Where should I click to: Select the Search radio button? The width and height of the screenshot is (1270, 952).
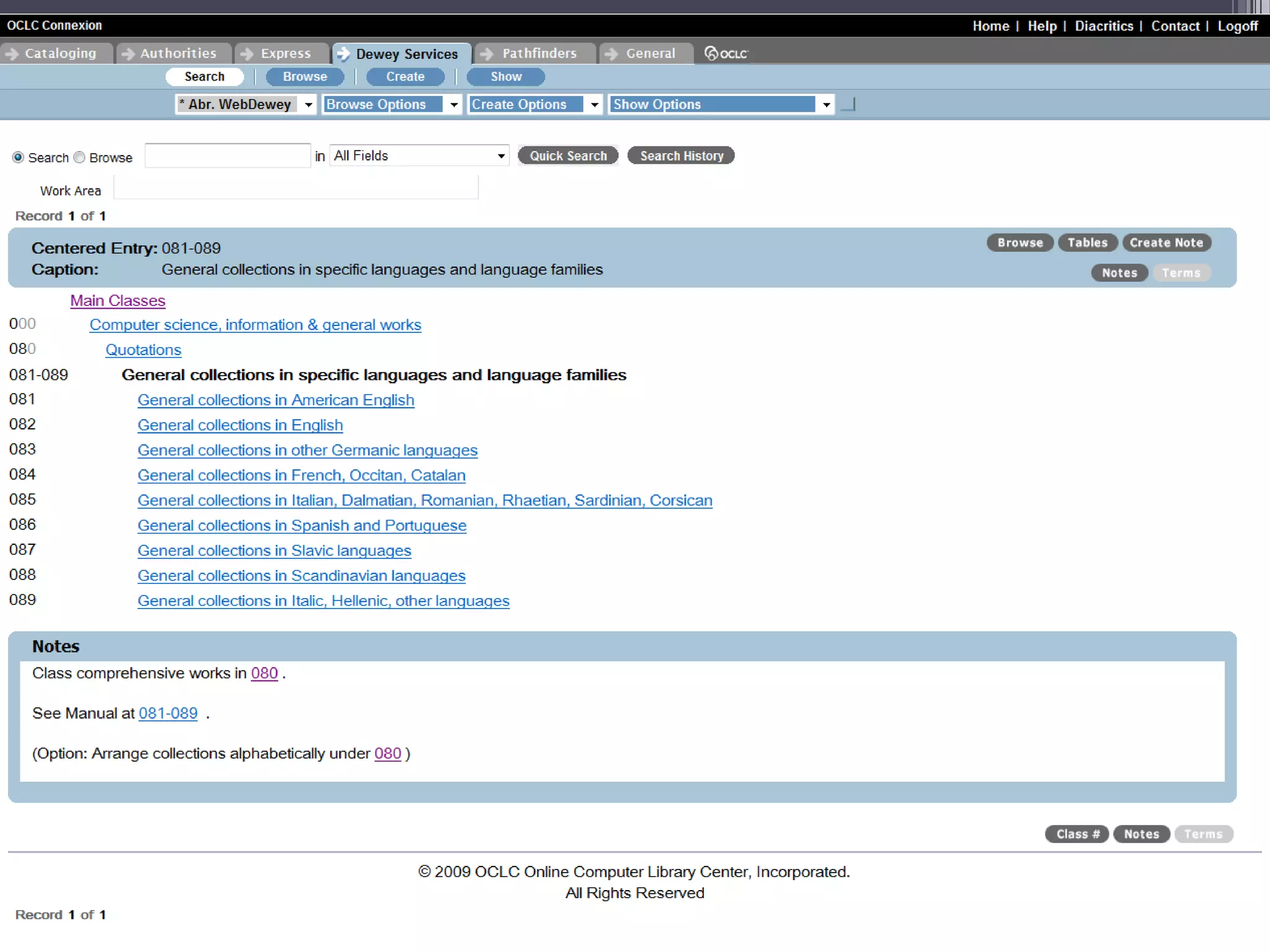click(x=18, y=157)
